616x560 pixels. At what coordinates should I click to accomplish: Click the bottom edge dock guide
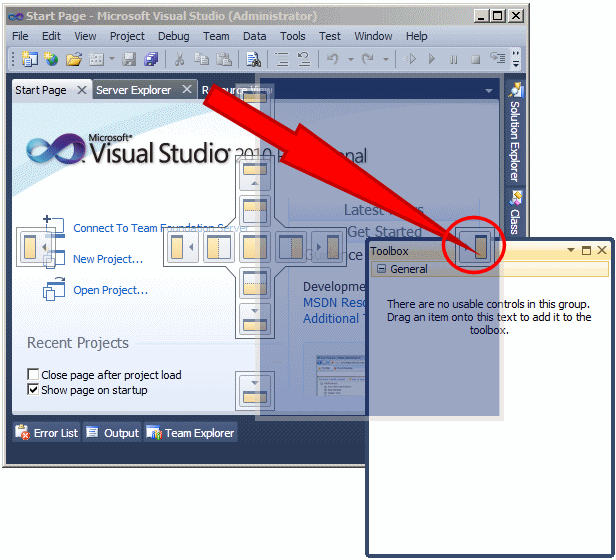[255, 391]
